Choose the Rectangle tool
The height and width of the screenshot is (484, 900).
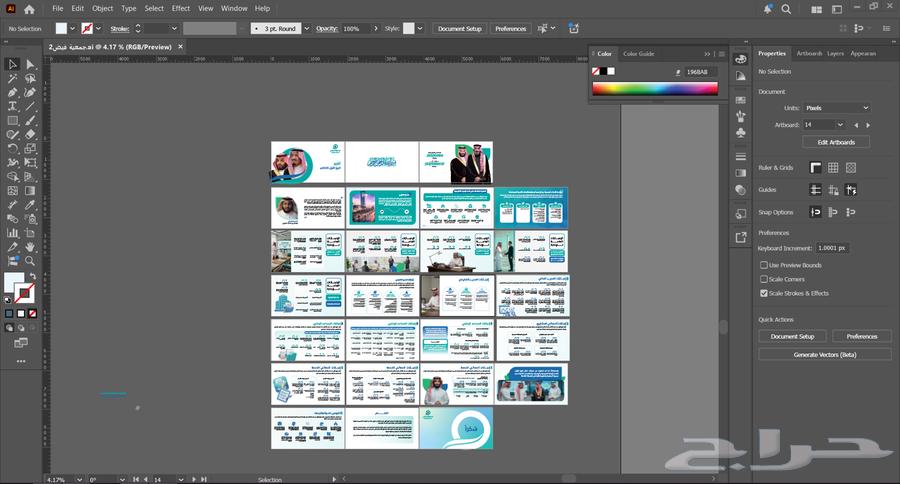tap(12, 121)
